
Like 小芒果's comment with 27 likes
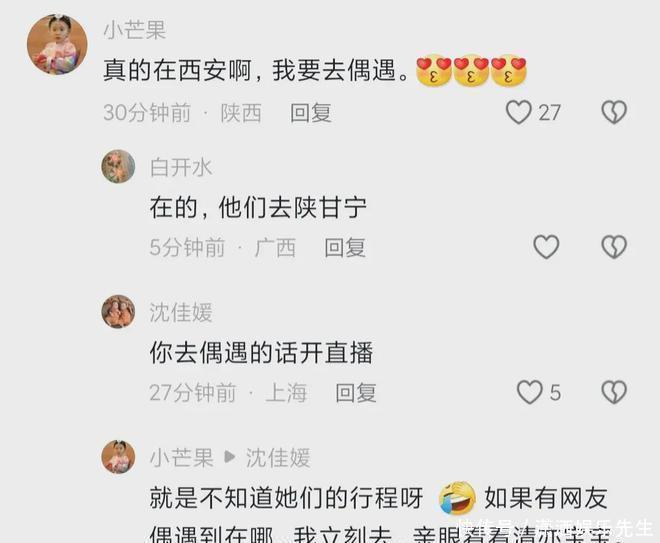pyautogui.click(x=519, y=112)
